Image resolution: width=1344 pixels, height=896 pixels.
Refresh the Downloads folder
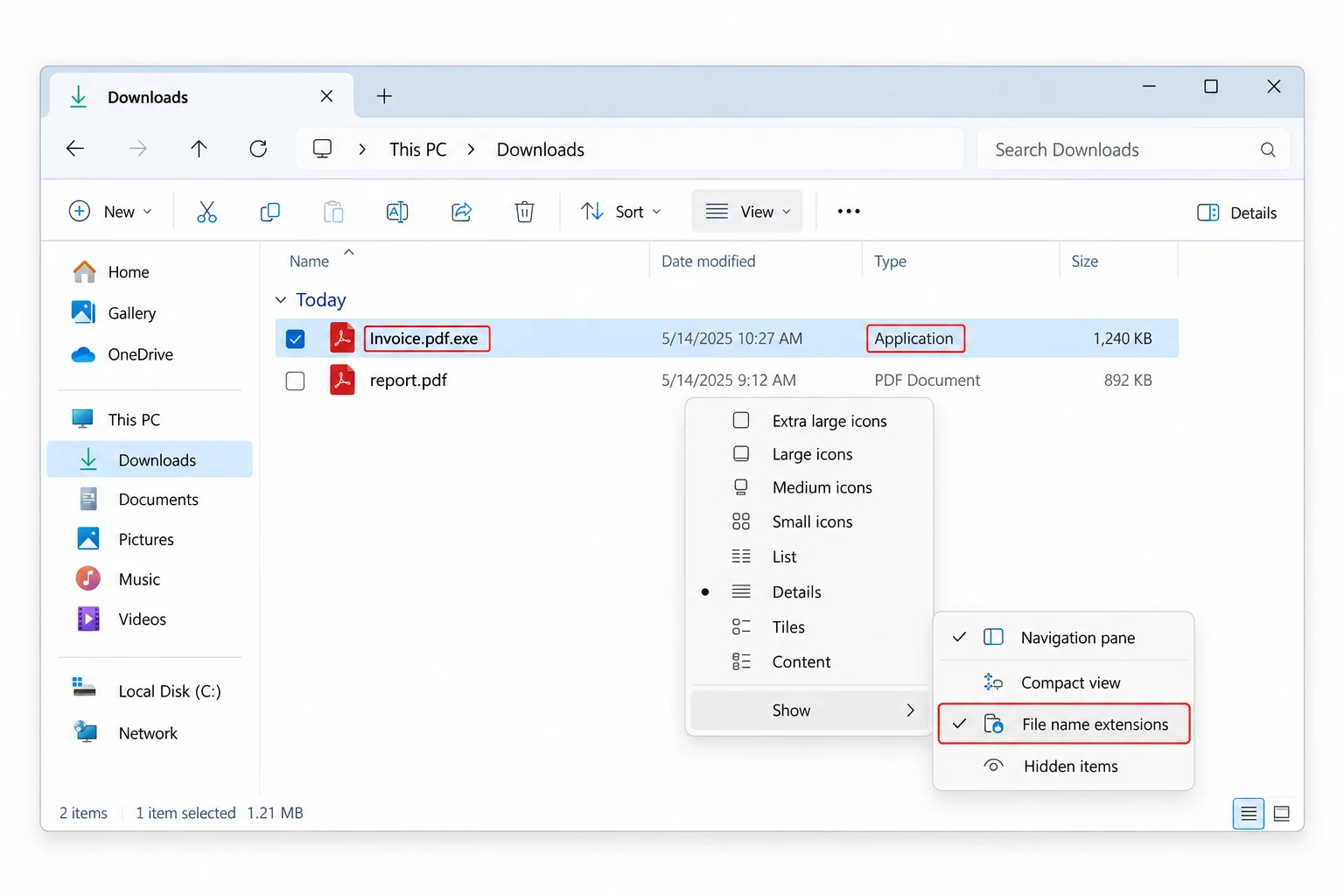click(x=258, y=149)
